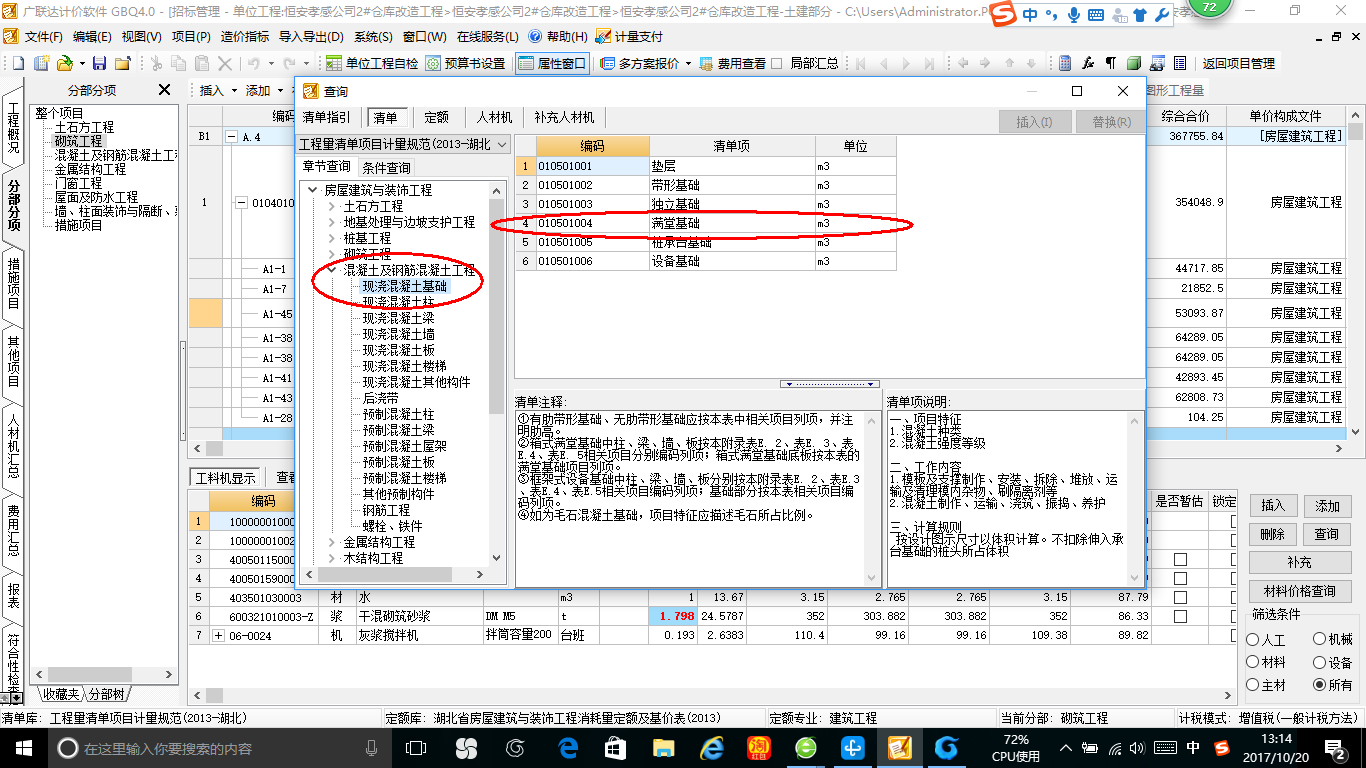The height and width of the screenshot is (768, 1366).
Task: Open File Explorer from taskbar
Action: click(x=664, y=747)
